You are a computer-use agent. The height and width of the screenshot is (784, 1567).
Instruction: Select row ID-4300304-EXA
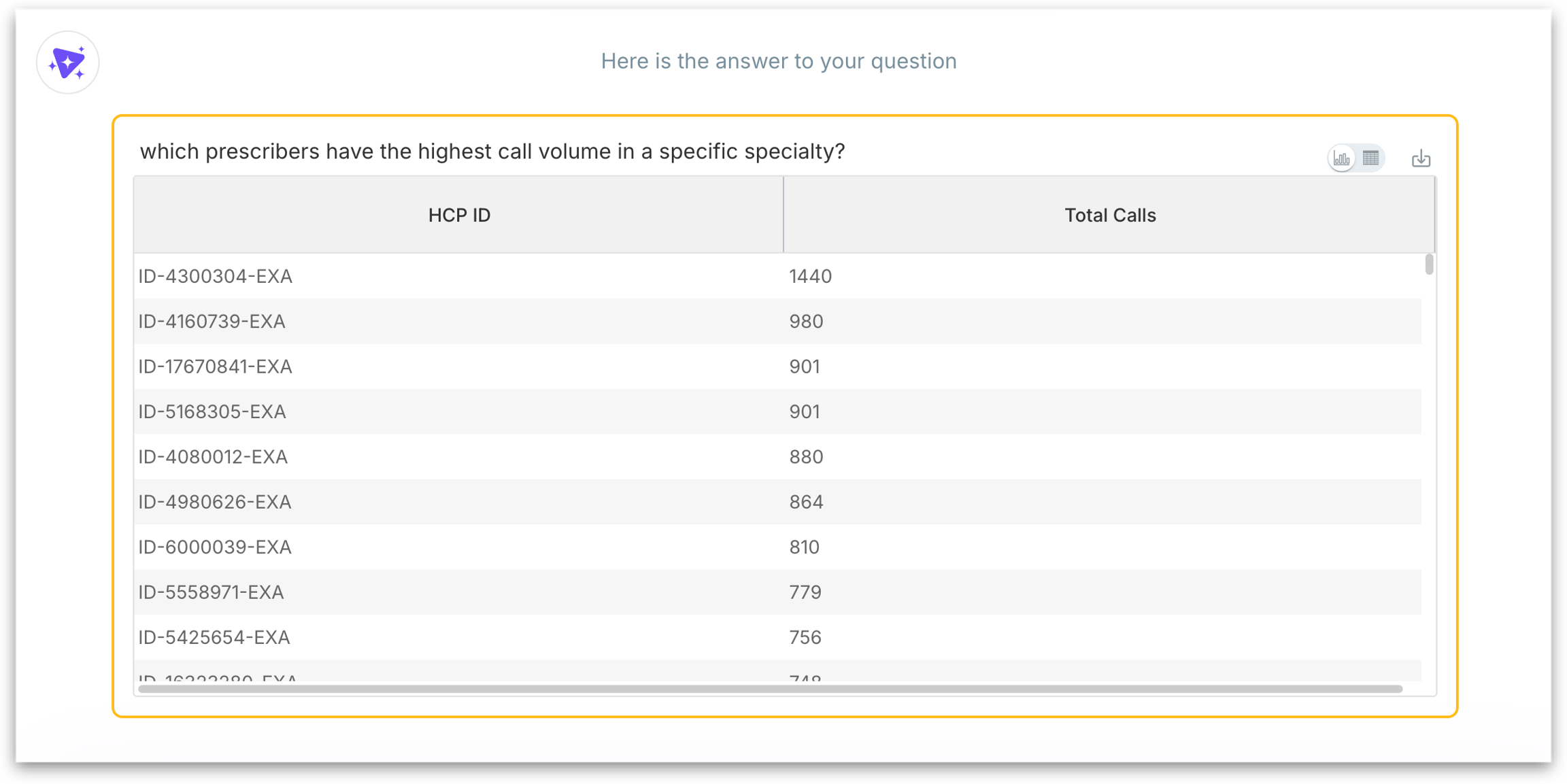point(215,276)
